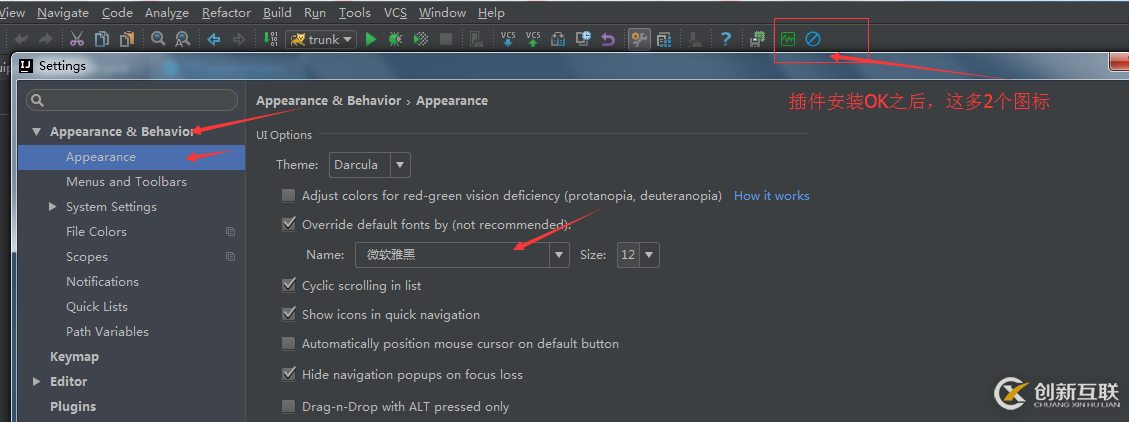Expand the Editor section
The image size is (1129, 422).
(37, 382)
